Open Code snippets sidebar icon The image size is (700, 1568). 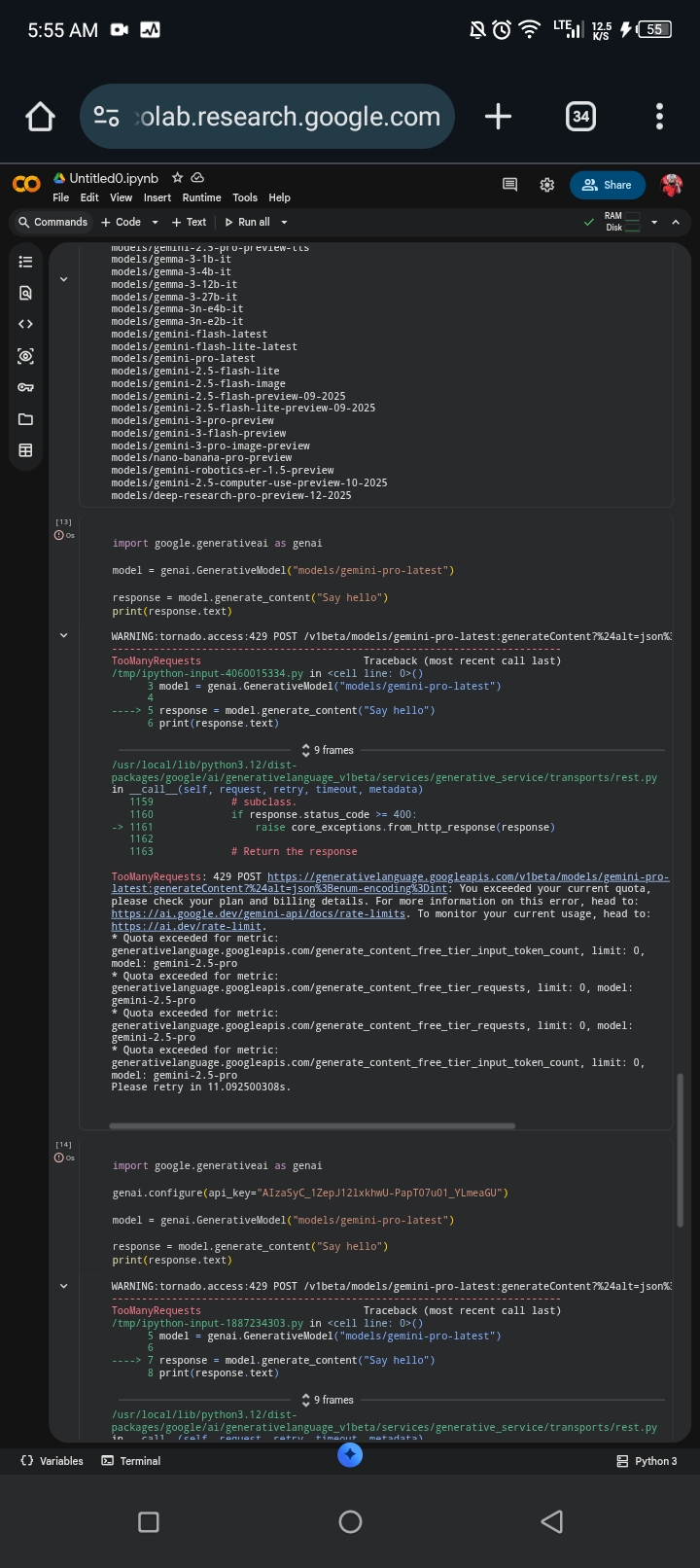coord(25,324)
